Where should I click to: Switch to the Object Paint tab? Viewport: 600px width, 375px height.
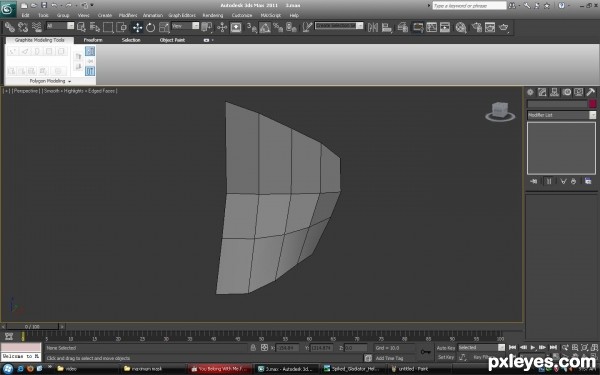point(172,40)
